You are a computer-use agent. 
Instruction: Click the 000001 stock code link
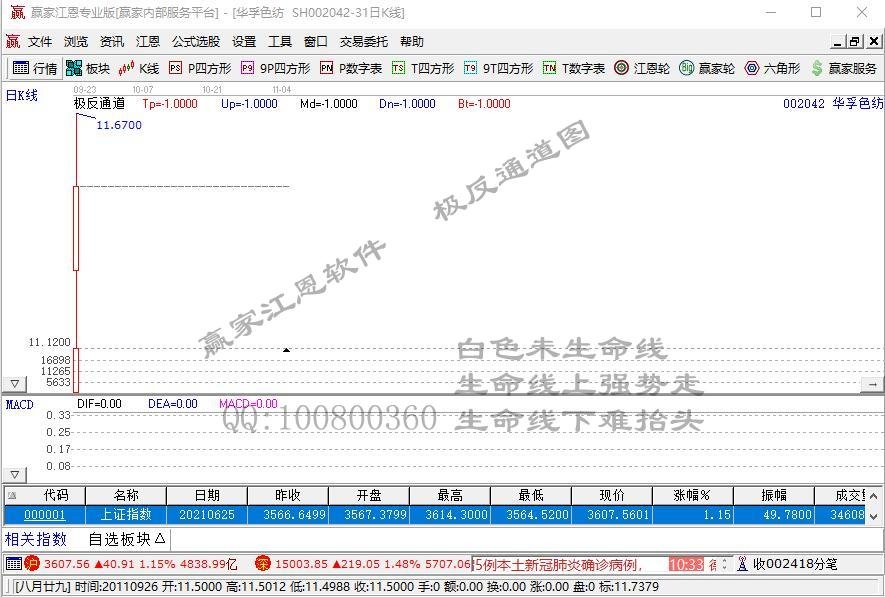point(45,515)
